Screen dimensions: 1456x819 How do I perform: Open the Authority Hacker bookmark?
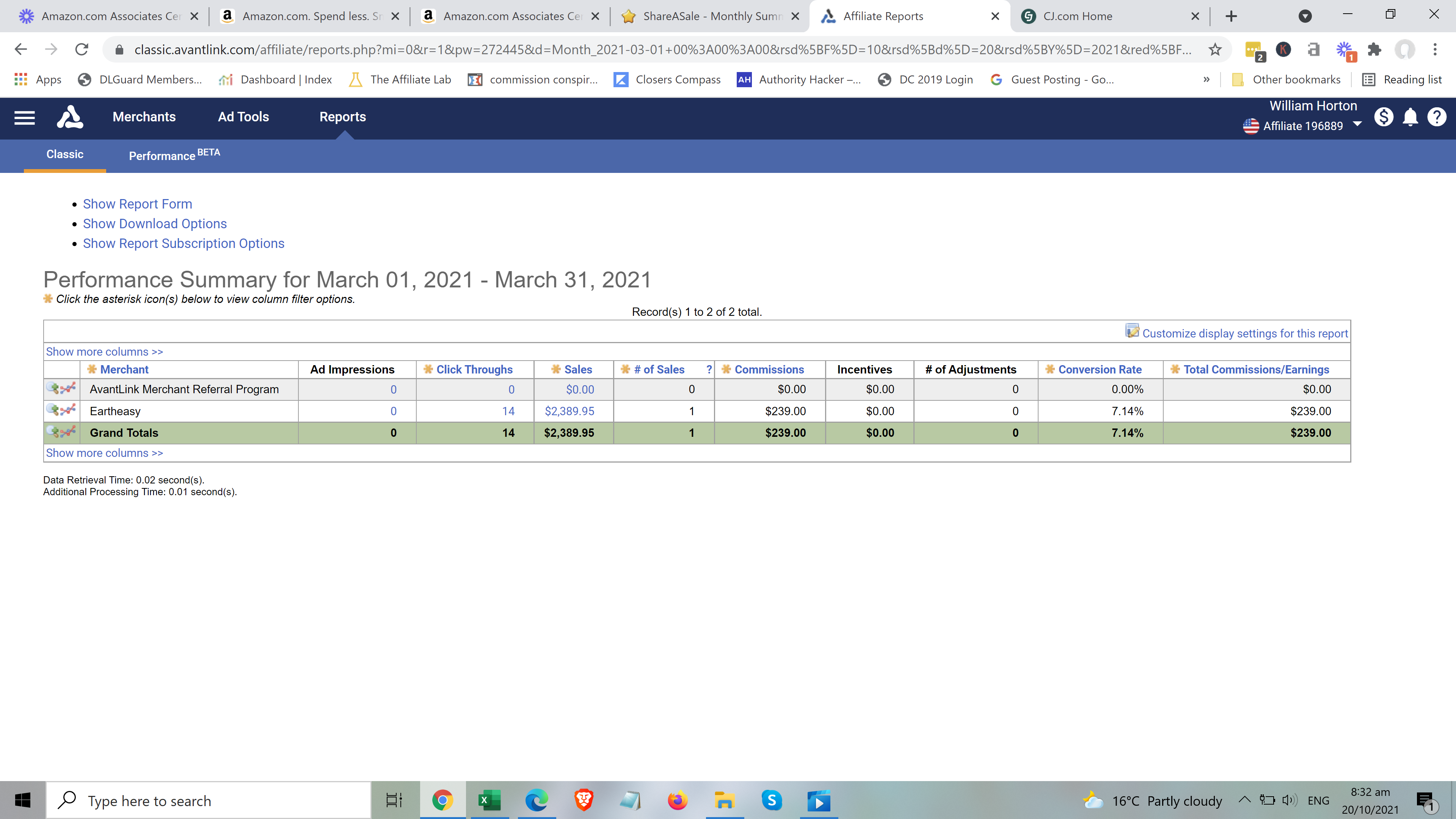point(799,80)
